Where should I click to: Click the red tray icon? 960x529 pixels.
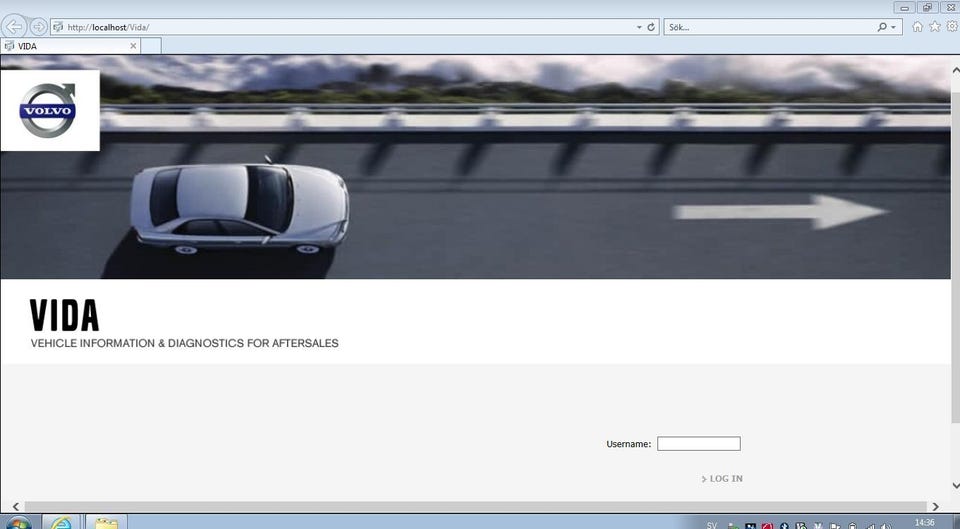click(767, 526)
